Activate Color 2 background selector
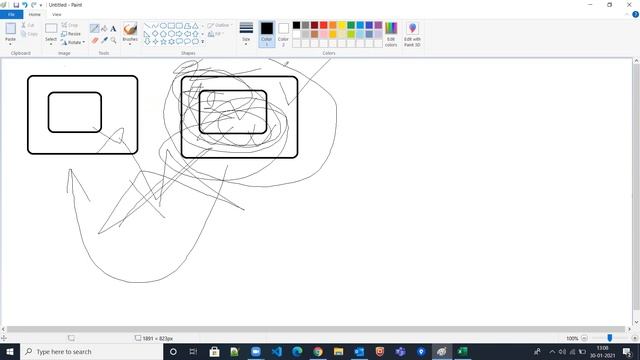 click(283, 34)
